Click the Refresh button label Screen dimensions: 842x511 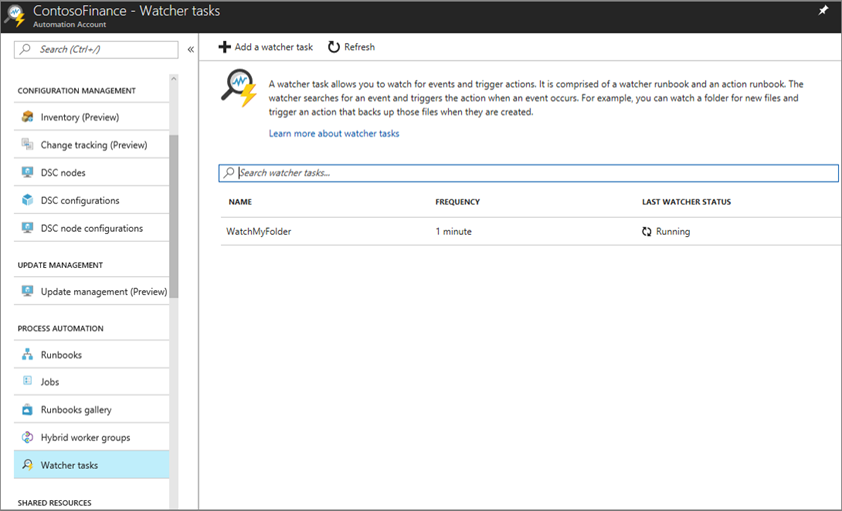click(359, 47)
